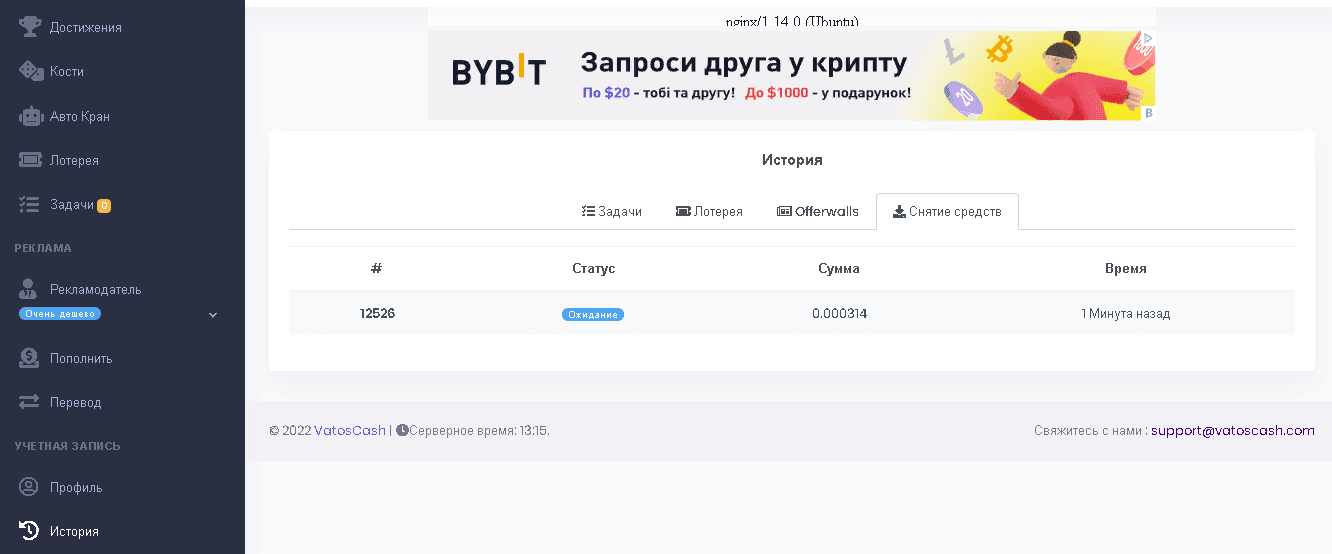Viewport: 1332px width, 554px height.
Task: Click the checklist icon next to Задачи
Action: click(30, 205)
